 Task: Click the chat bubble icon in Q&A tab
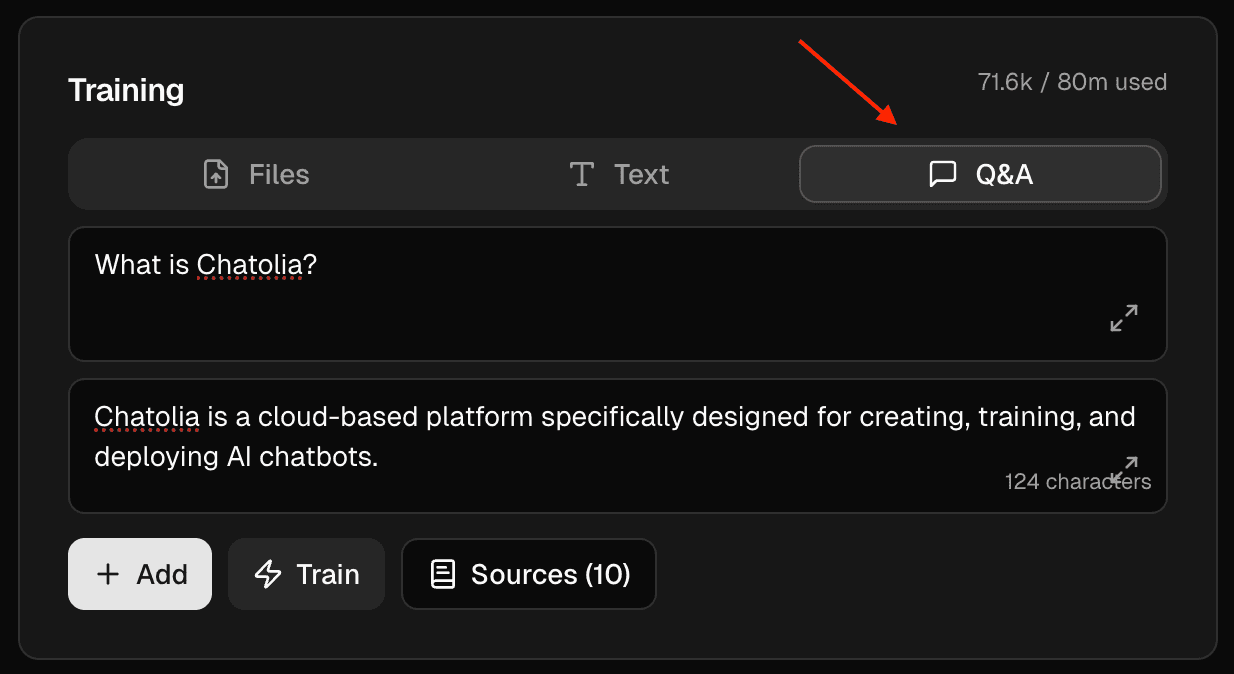pos(942,174)
